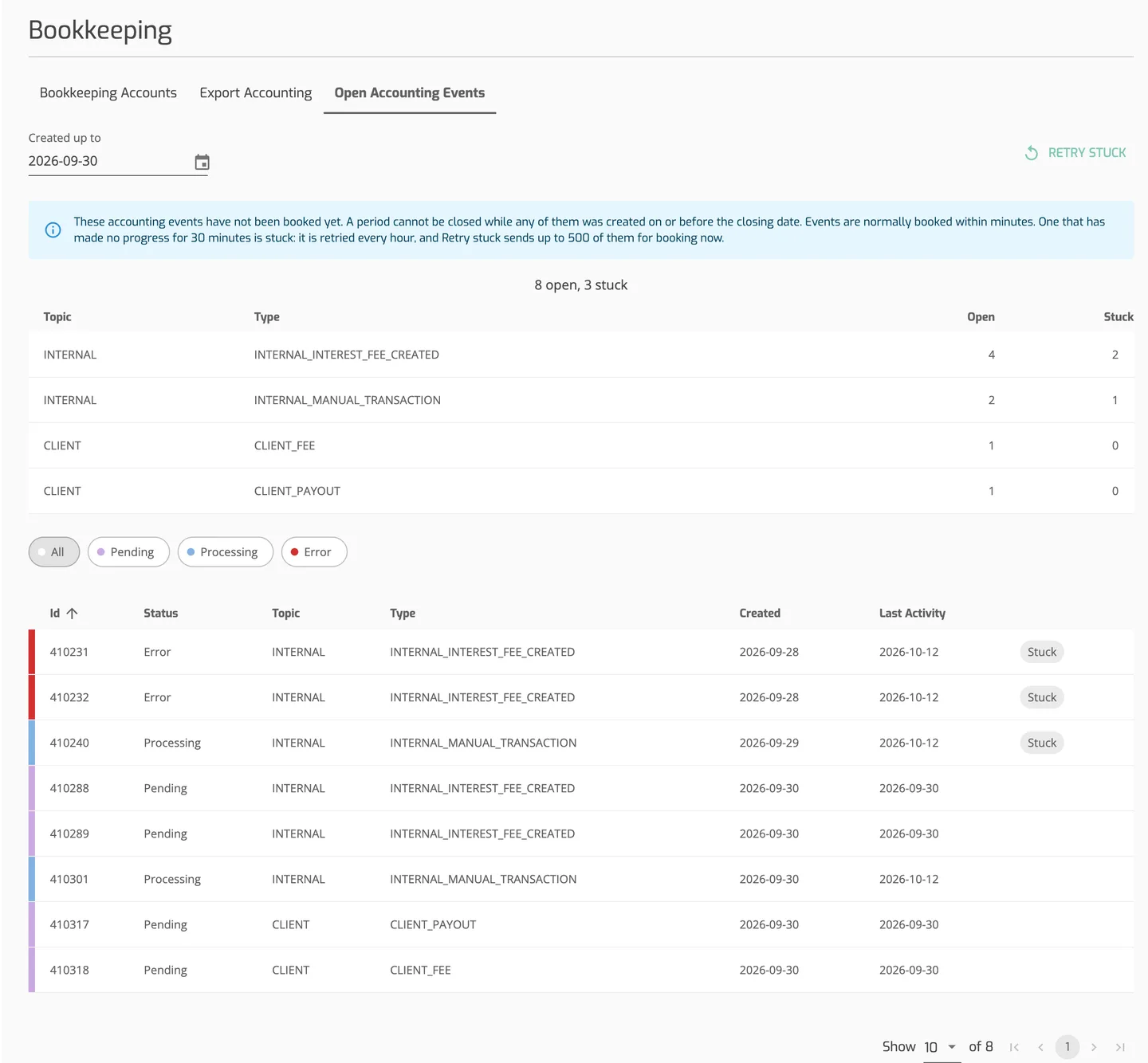
Task: Sort table by Status column header
Action: (x=161, y=613)
